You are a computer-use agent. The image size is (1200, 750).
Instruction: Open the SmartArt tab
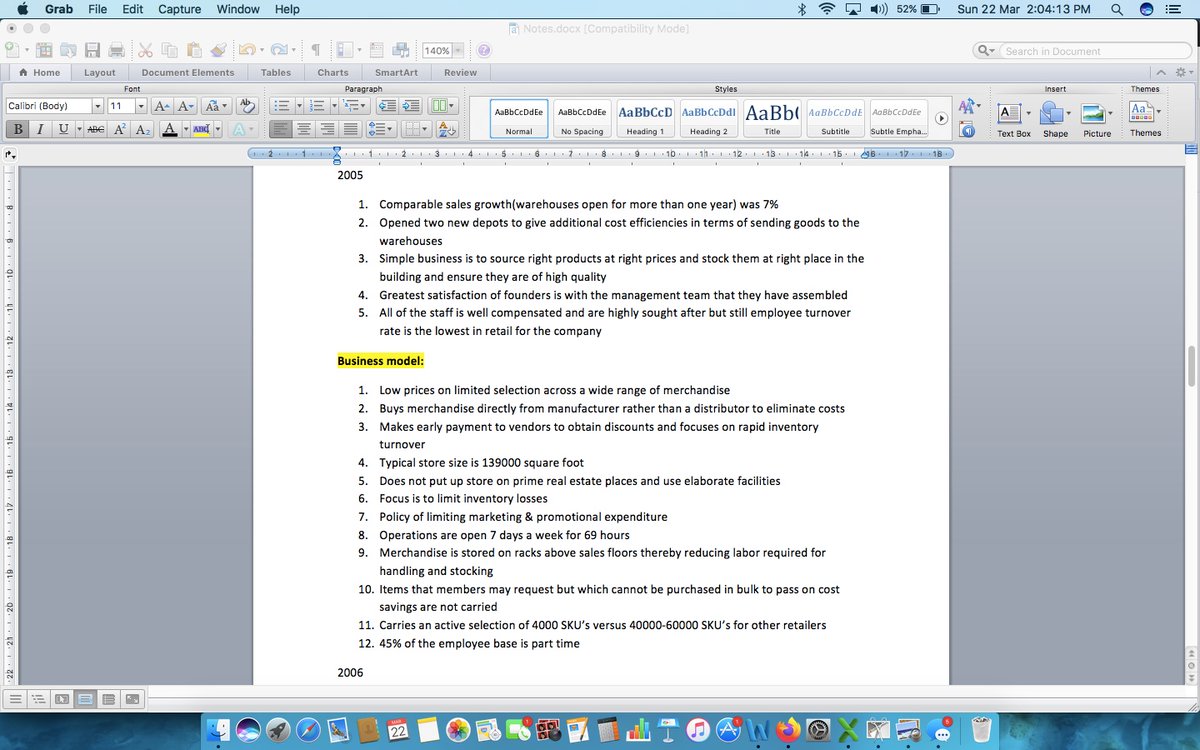coord(396,72)
